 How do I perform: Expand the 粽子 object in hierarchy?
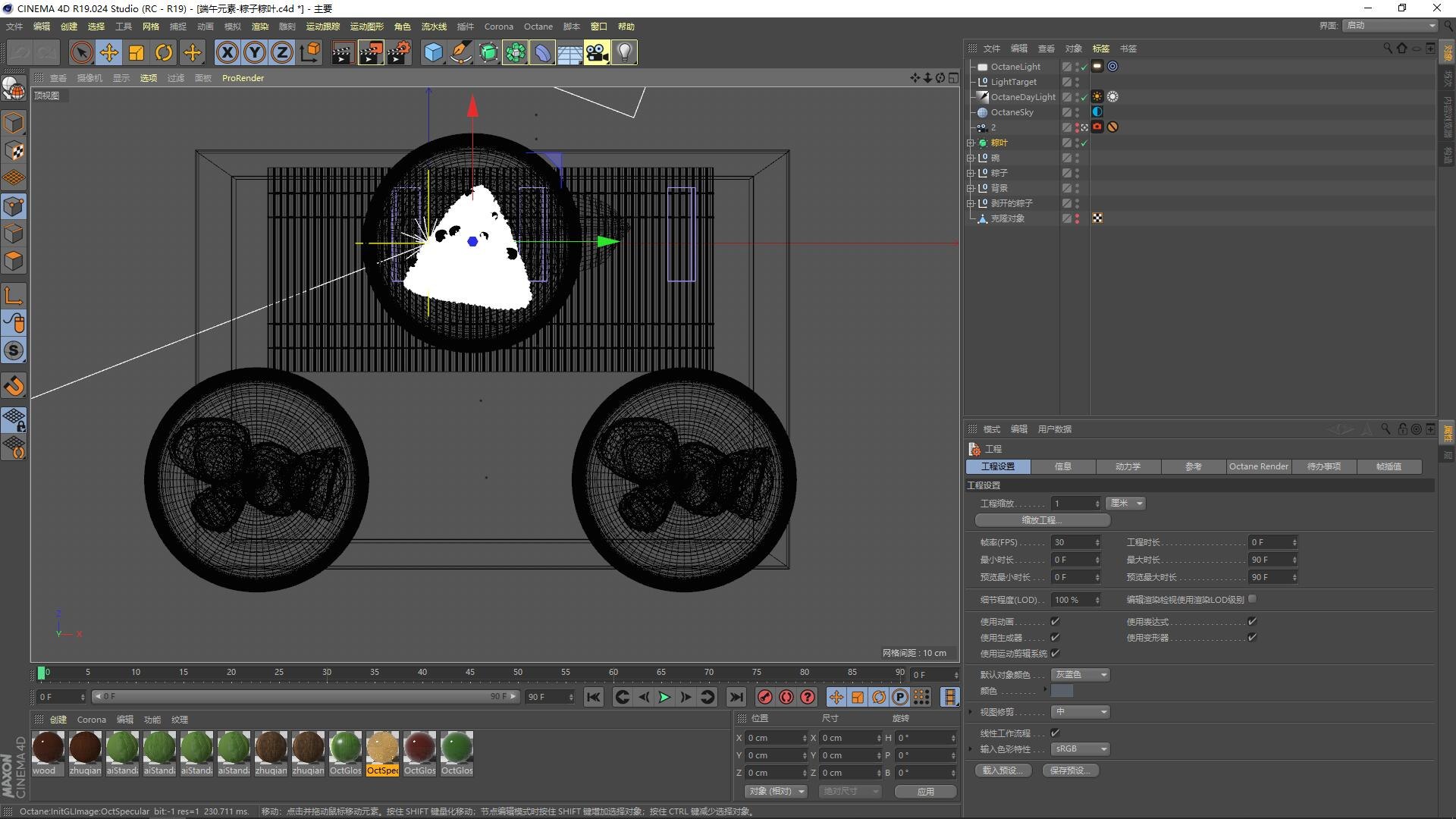(x=971, y=173)
